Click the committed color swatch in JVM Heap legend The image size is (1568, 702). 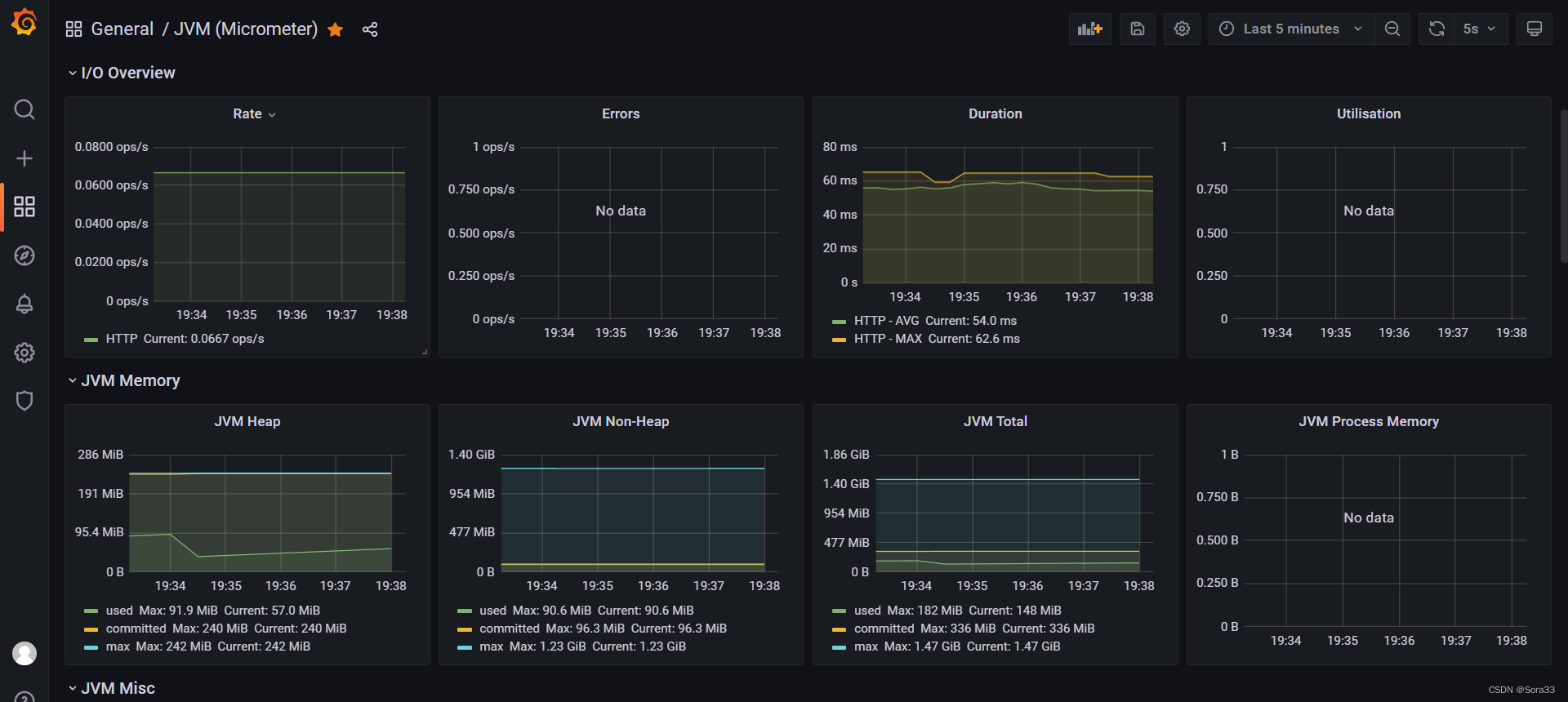click(91, 629)
